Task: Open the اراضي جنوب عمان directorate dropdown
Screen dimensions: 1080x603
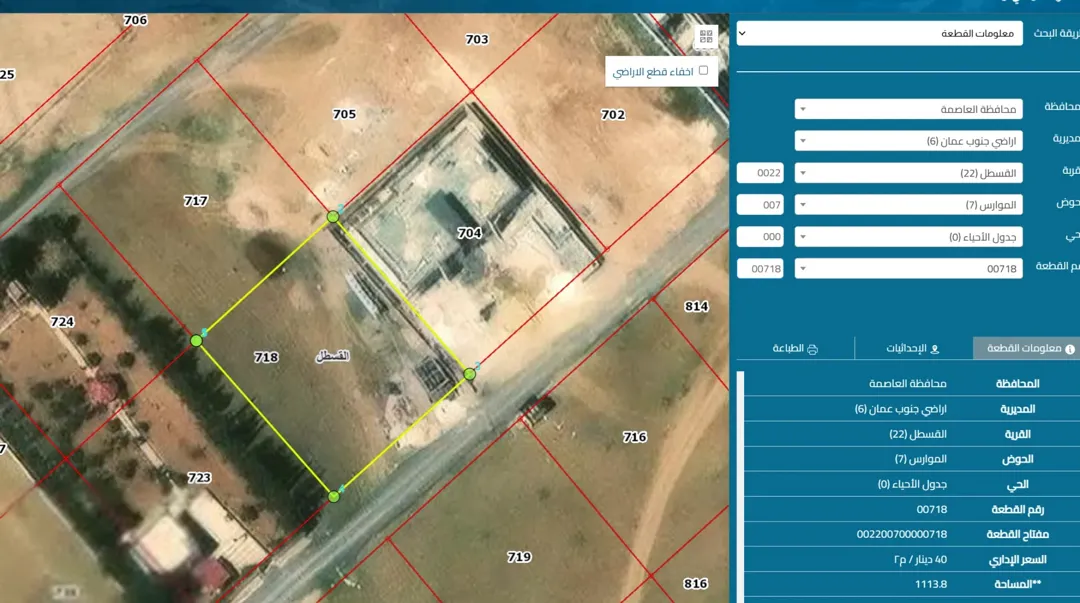Action: (x=908, y=141)
